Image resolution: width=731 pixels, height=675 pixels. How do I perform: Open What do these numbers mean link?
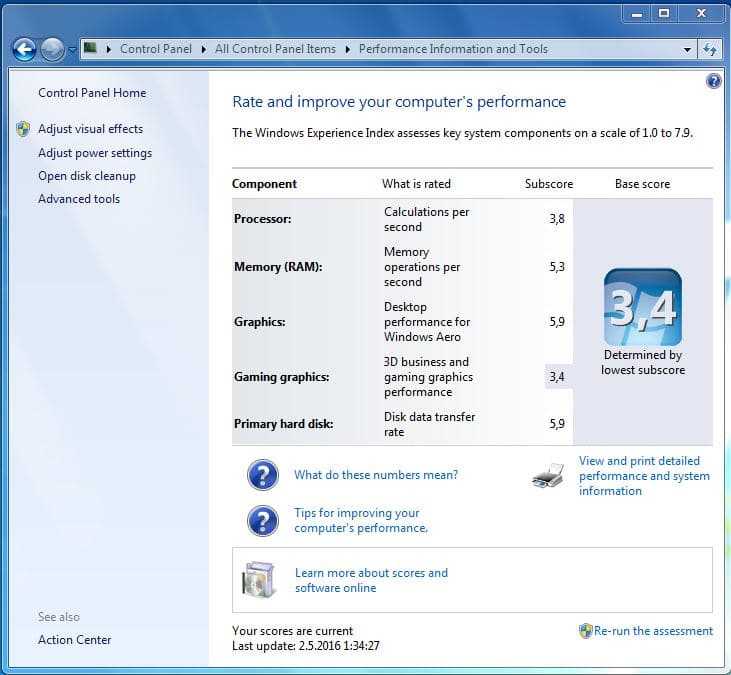pos(376,475)
